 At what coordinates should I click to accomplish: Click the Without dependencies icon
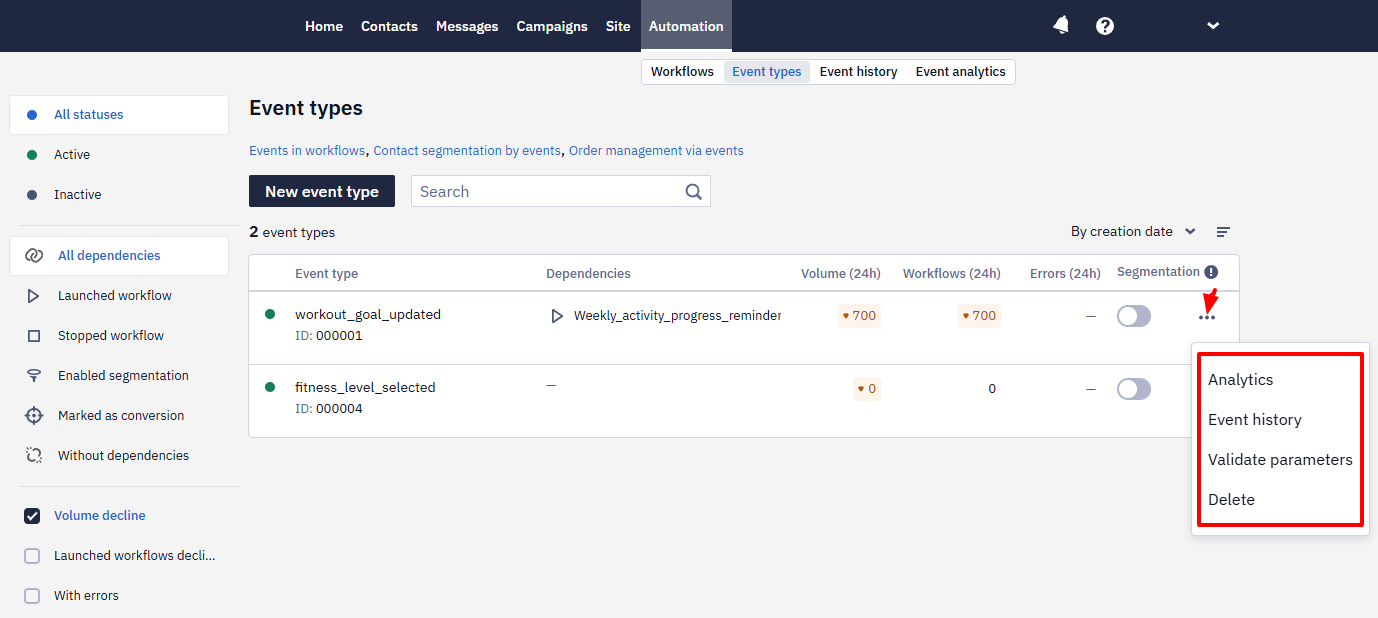pos(33,456)
